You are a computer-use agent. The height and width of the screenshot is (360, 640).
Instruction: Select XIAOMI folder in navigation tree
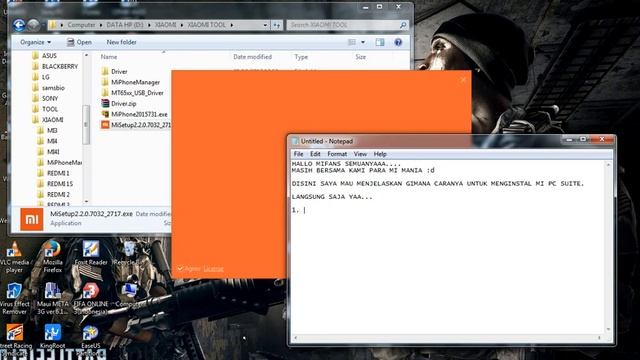48,120
